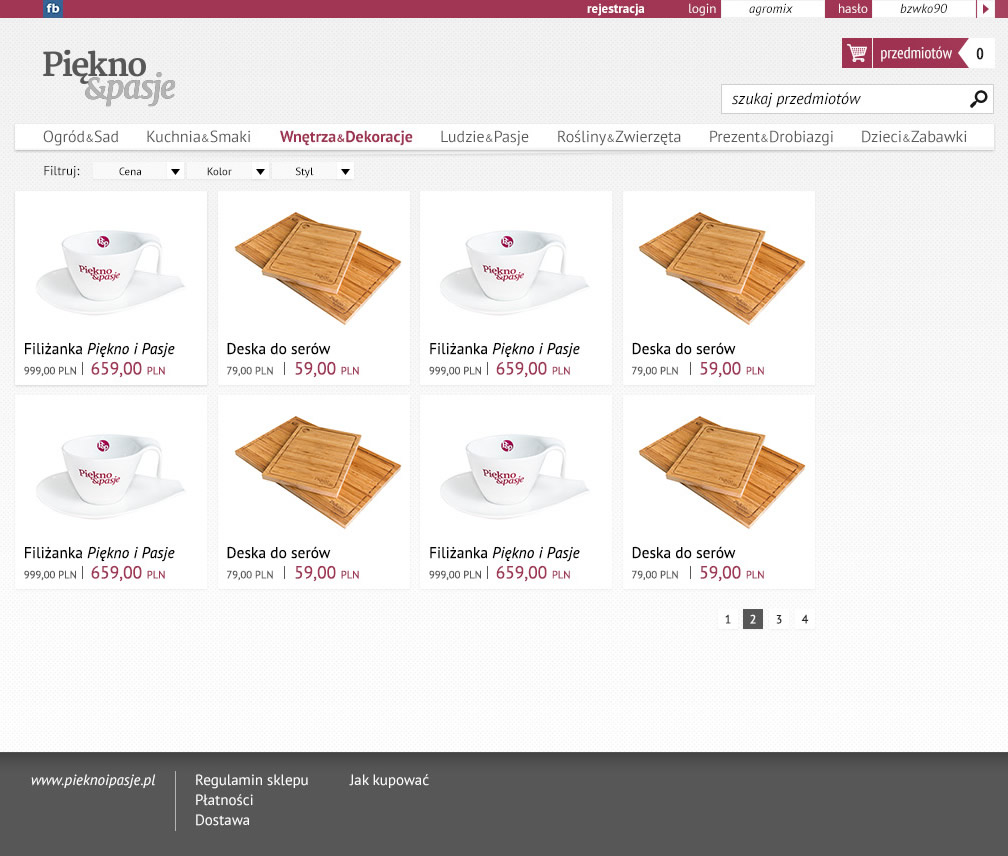
Task: Open Regulamin sklepu footer link
Action: pyautogui.click(x=251, y=780)
